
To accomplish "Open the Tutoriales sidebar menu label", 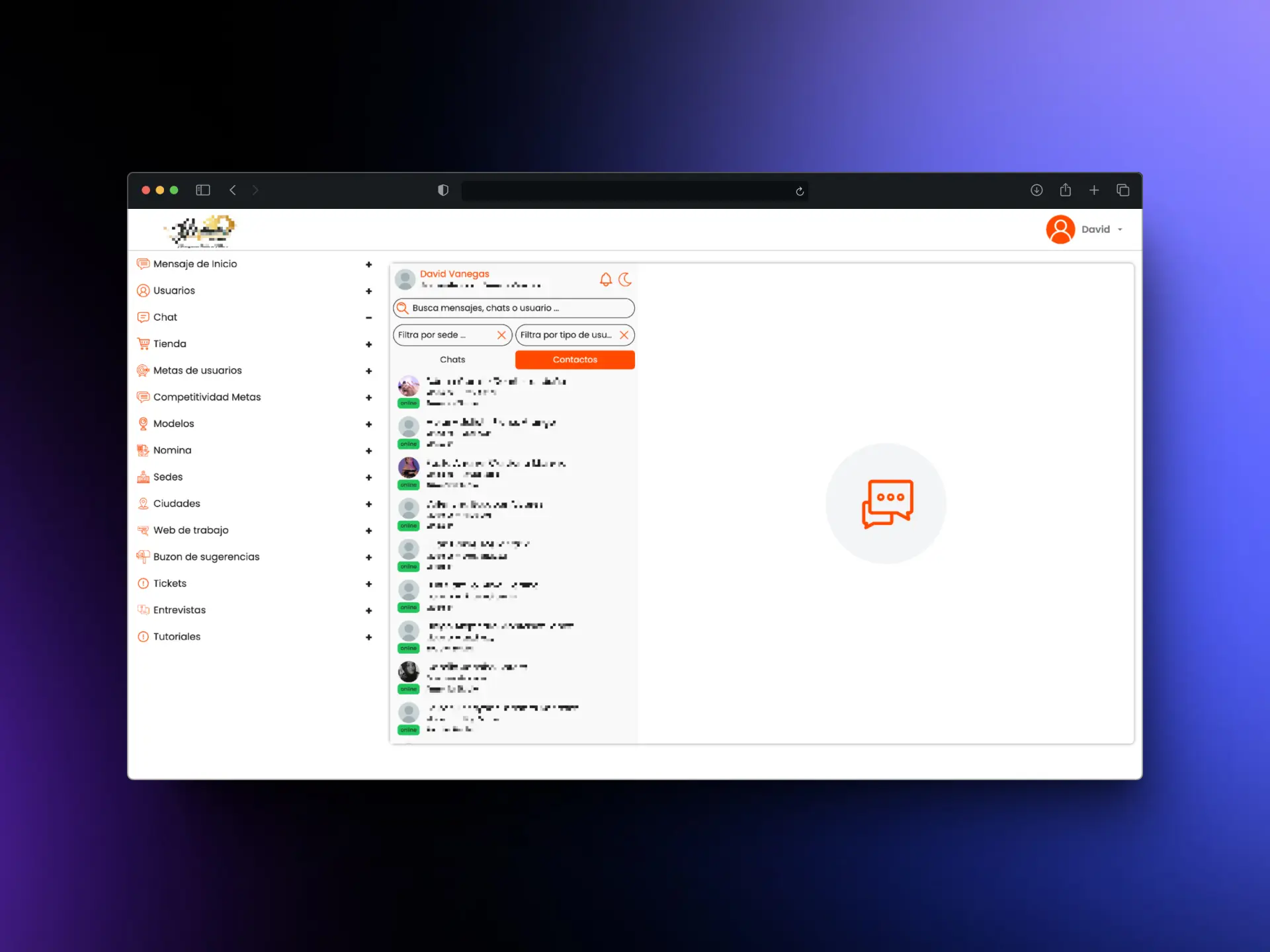I will (177, 637).
